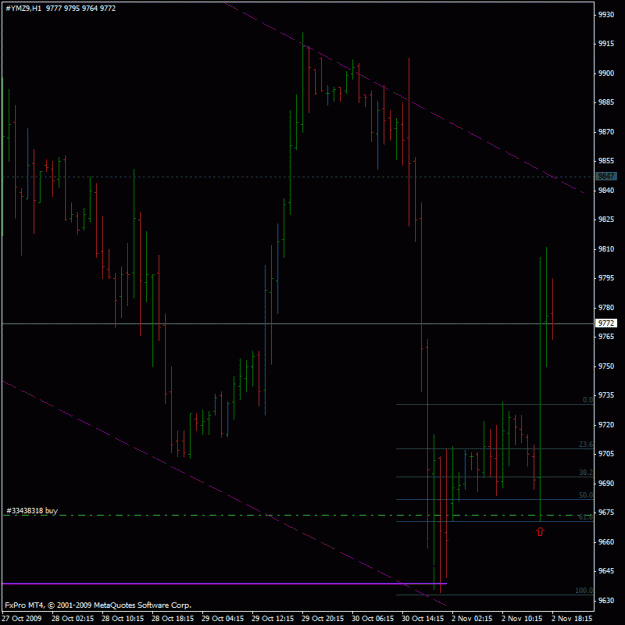Click the '2 Nov 02:15' time label
The image size is (625, 625).
coord(472,618)
